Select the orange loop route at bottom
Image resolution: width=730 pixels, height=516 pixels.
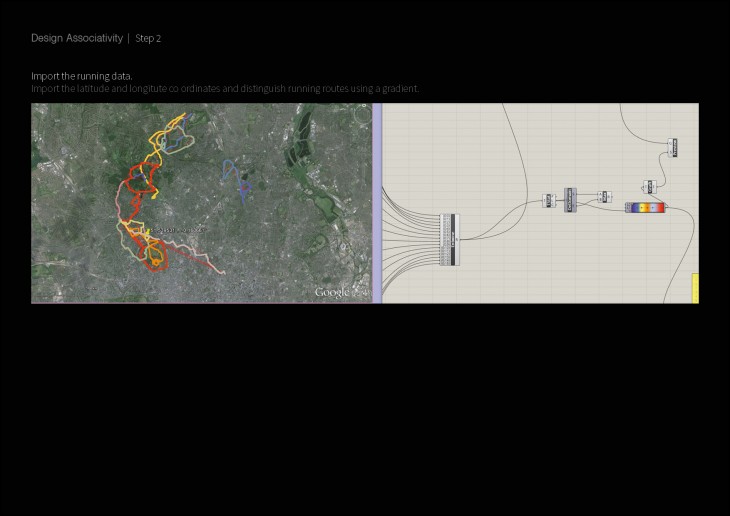tap(155, 258)
